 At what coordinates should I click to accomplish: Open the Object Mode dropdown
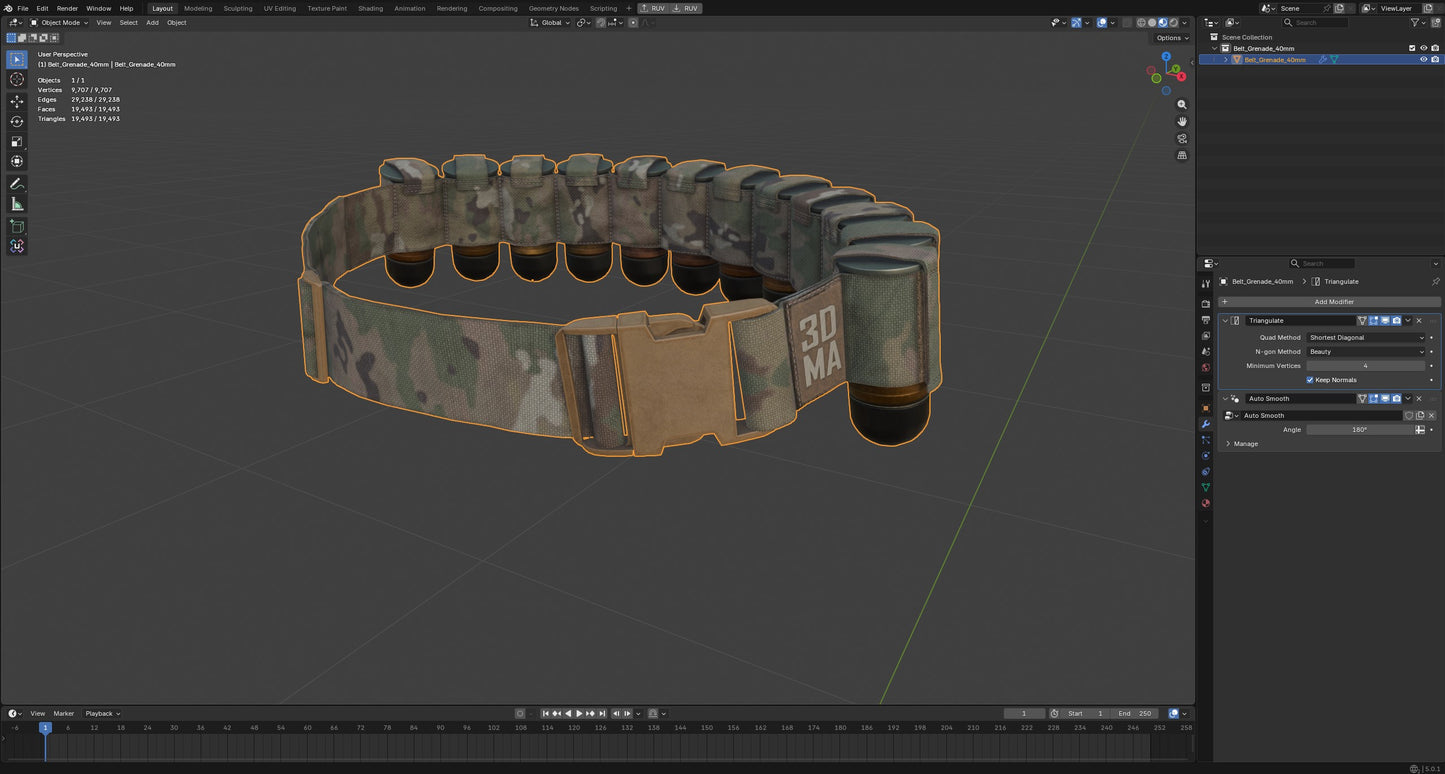(59, 22)
